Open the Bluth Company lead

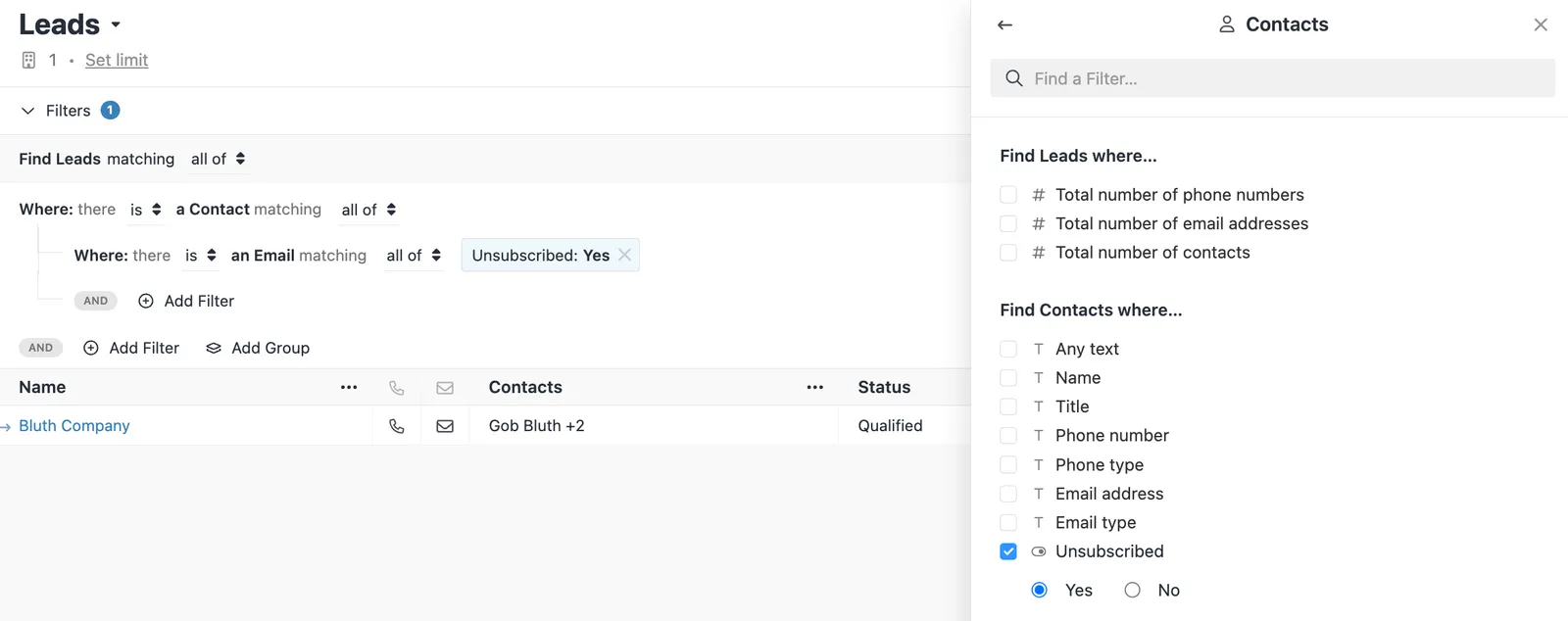coord(74,426)
